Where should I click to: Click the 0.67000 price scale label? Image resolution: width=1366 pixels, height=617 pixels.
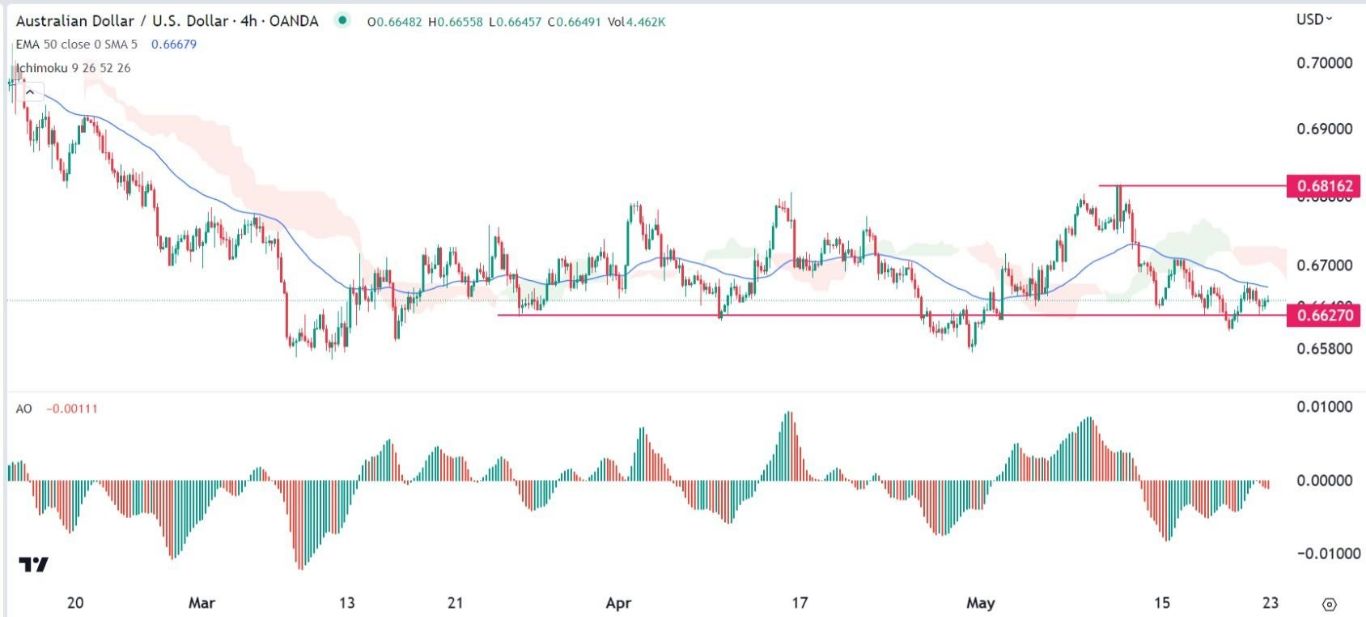click(1325, 265)
